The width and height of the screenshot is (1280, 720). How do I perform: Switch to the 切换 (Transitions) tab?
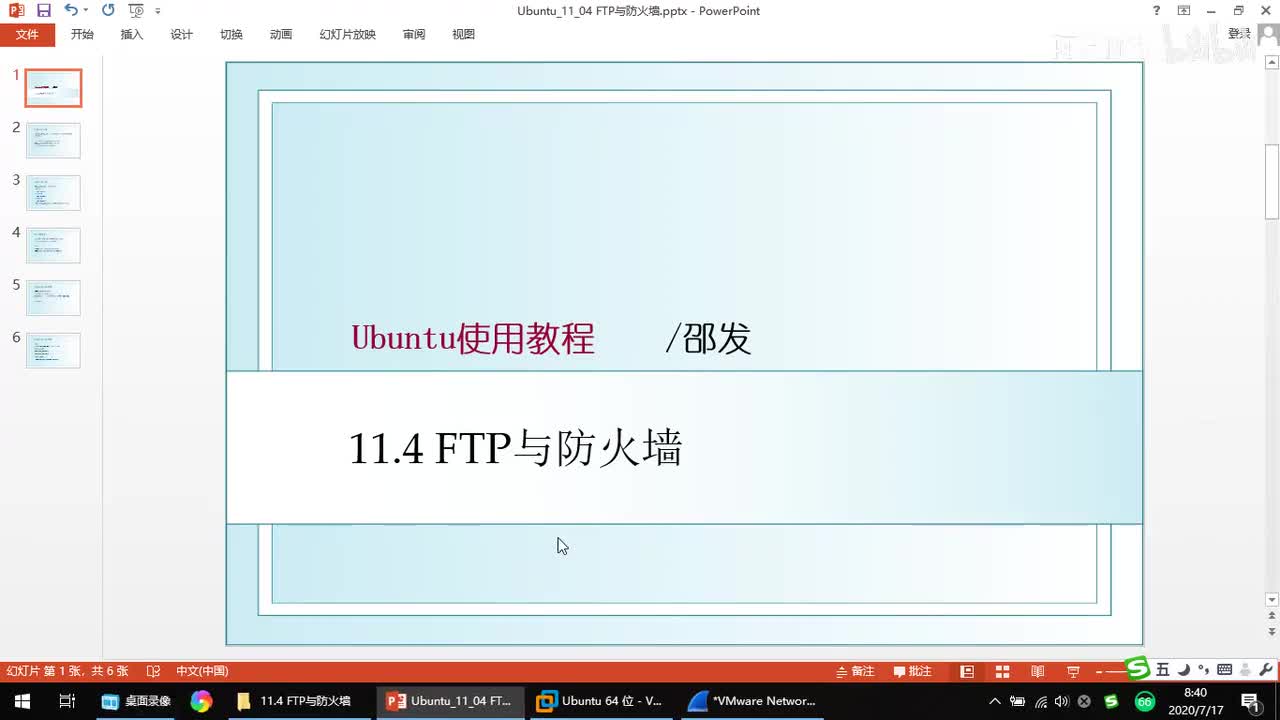coord(231,34)
